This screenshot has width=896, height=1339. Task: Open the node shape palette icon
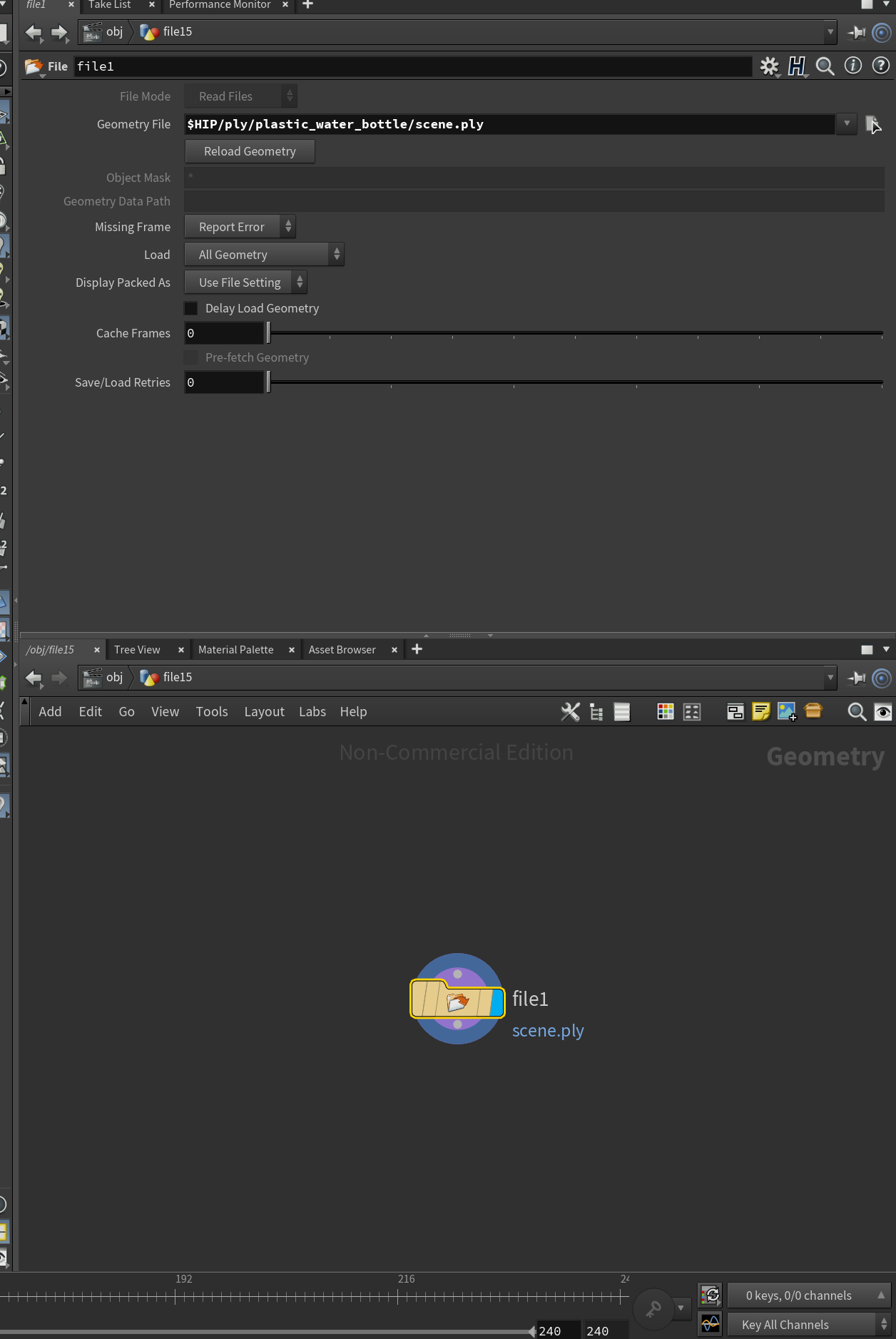click(x=692, y=712)
